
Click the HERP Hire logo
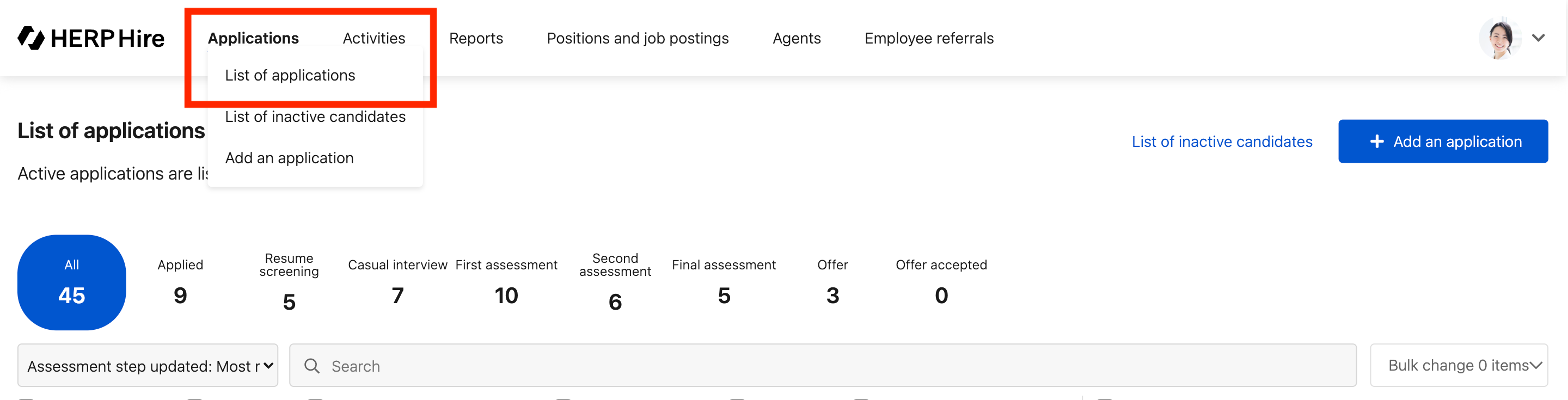click(91, 38)
